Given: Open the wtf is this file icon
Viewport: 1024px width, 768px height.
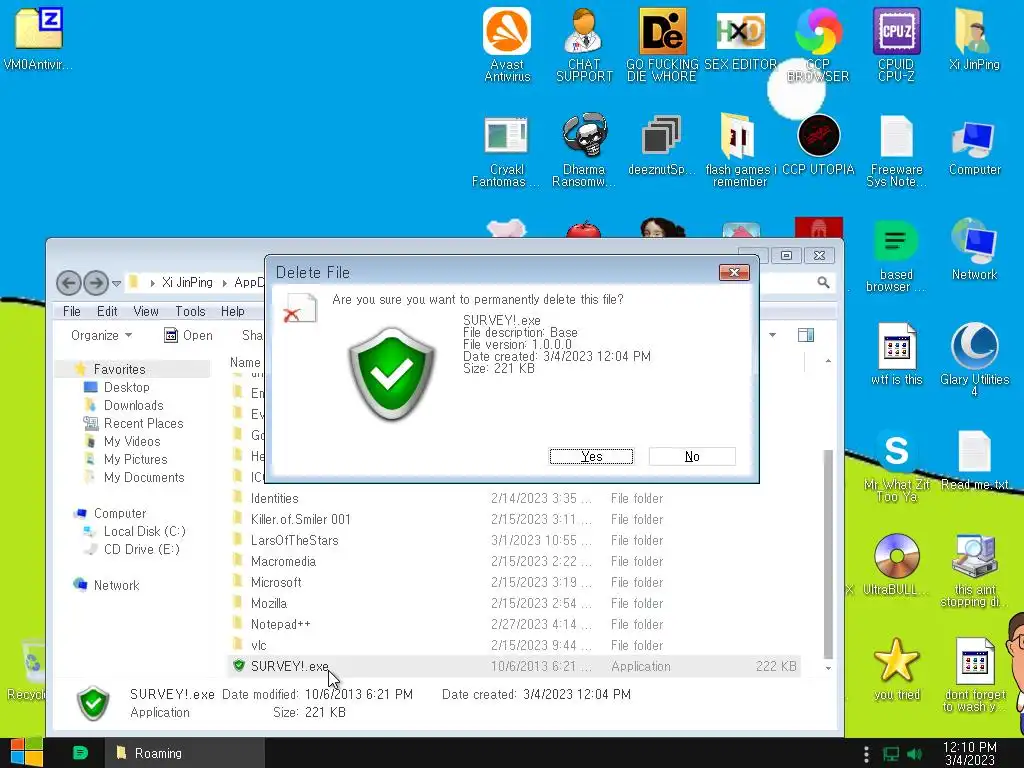Looking at the screenshot, I should 896,354.
